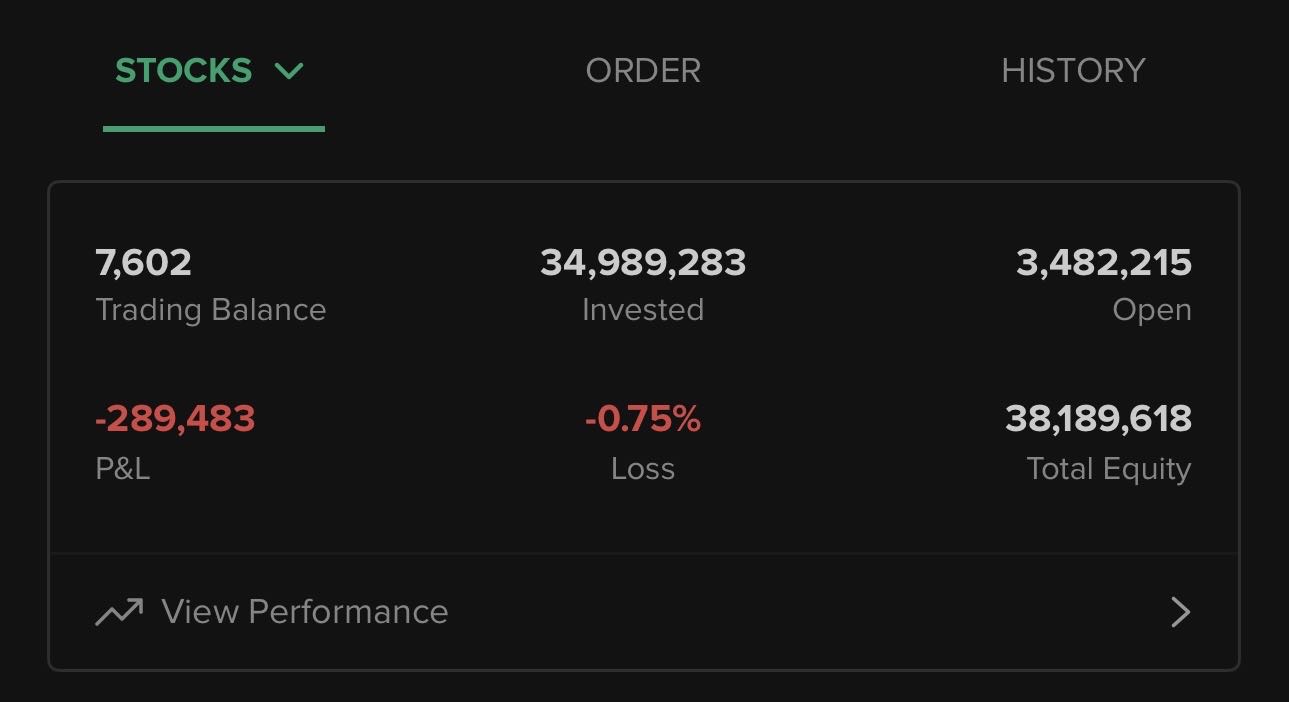Image resolution: width=1289 pixels, height=702 pixels.
Task: Click the Open value 3,482,215
Action: [x=1104, y=263]
